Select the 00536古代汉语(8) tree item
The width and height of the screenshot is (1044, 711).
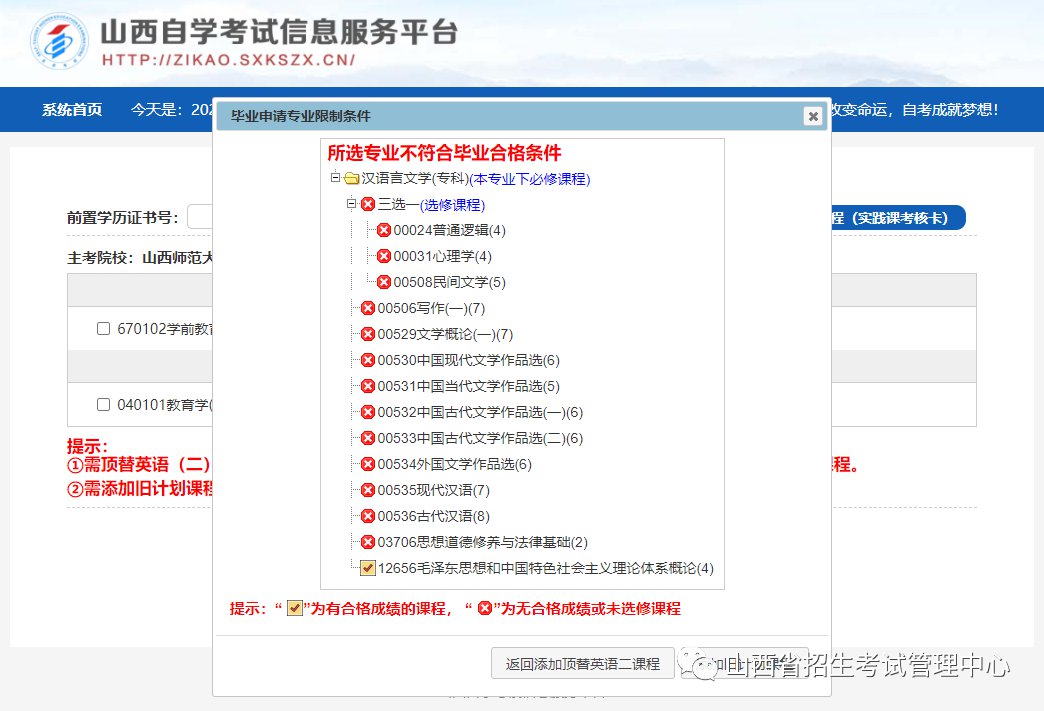click(433, 516)
